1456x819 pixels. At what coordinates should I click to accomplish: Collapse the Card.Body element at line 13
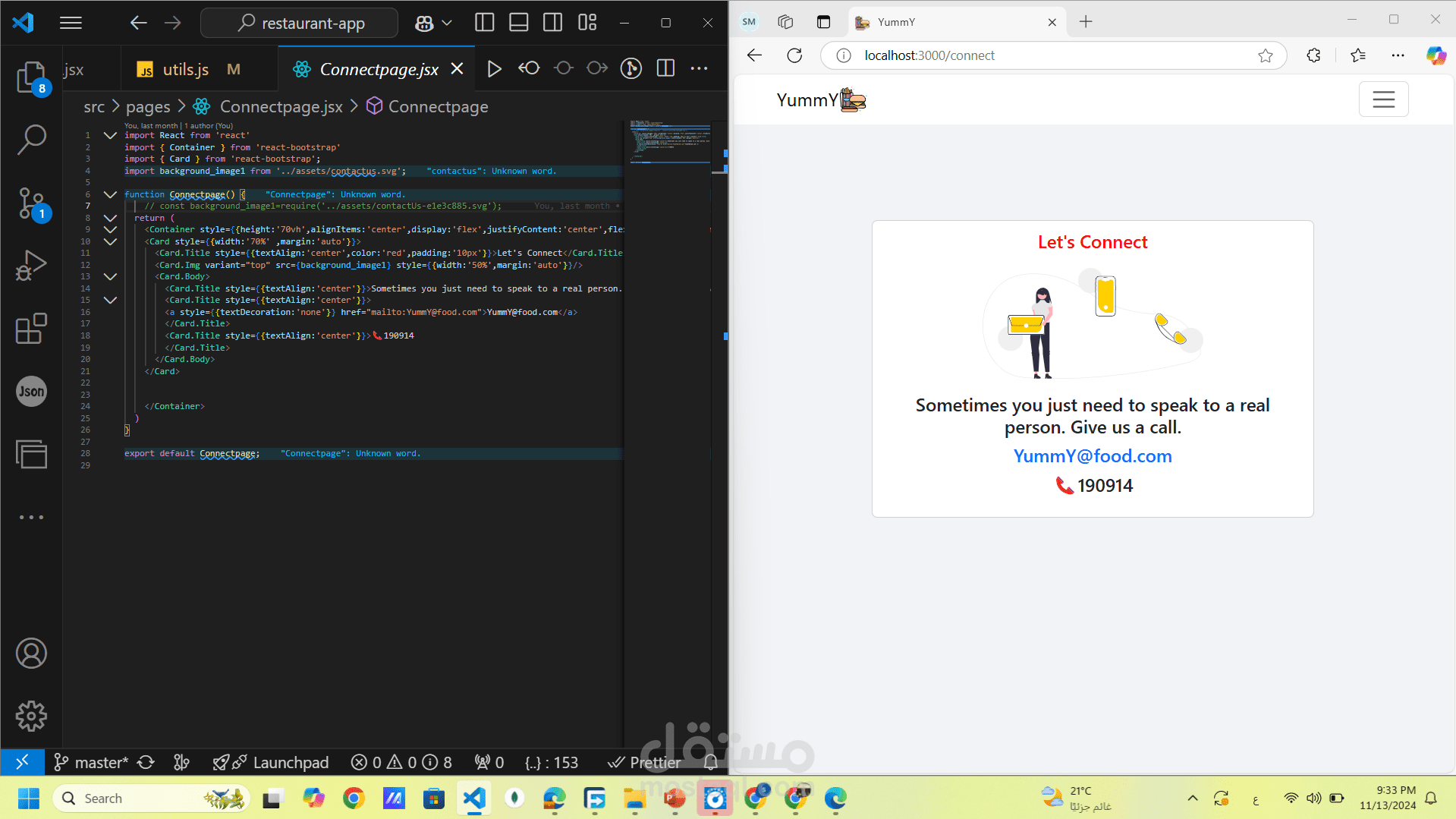(110, 277)
